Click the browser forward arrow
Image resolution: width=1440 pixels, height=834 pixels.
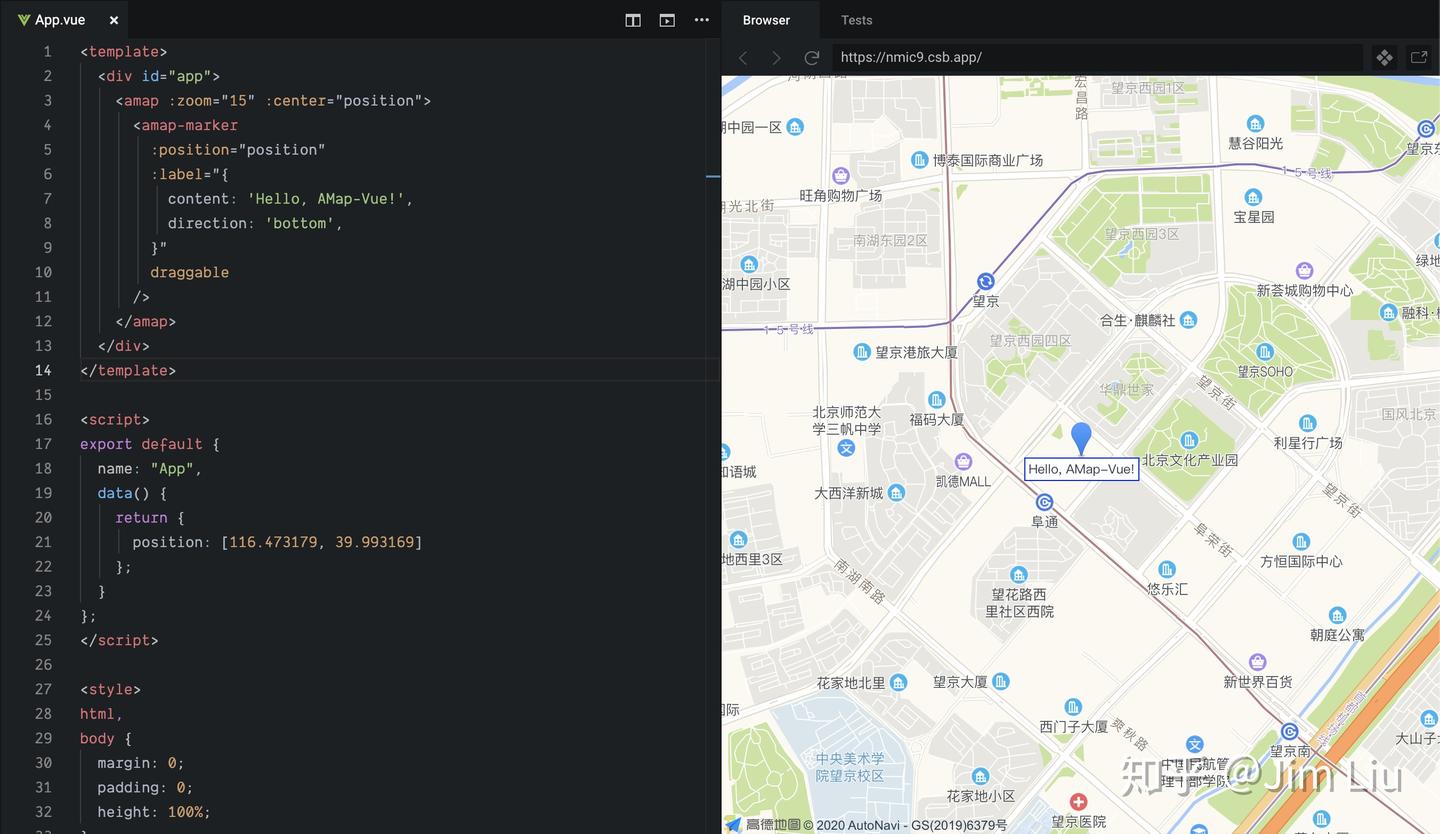tap(776, 58)
